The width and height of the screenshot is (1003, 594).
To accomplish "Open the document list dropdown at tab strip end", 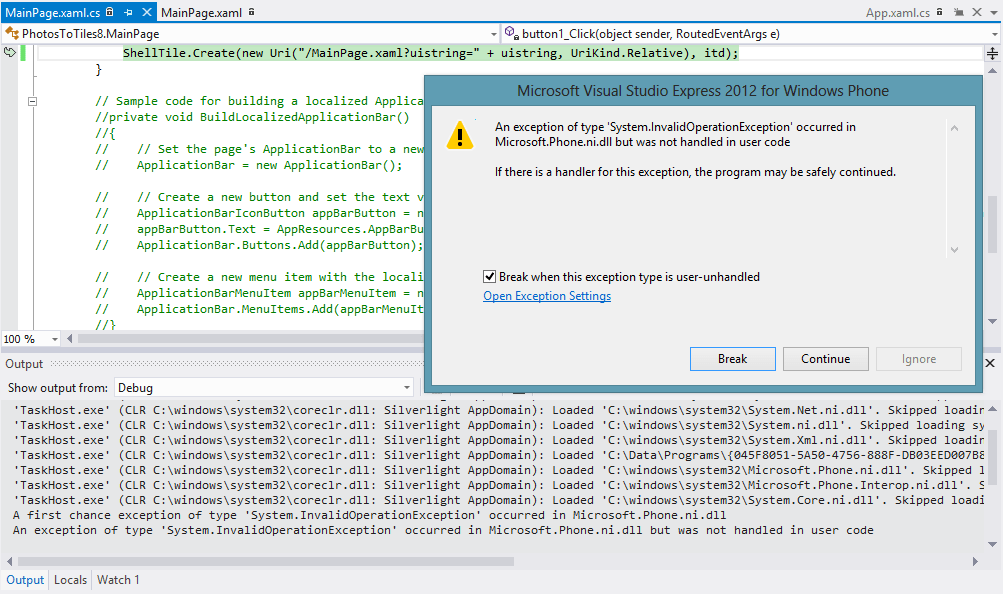I will (994, 12).
